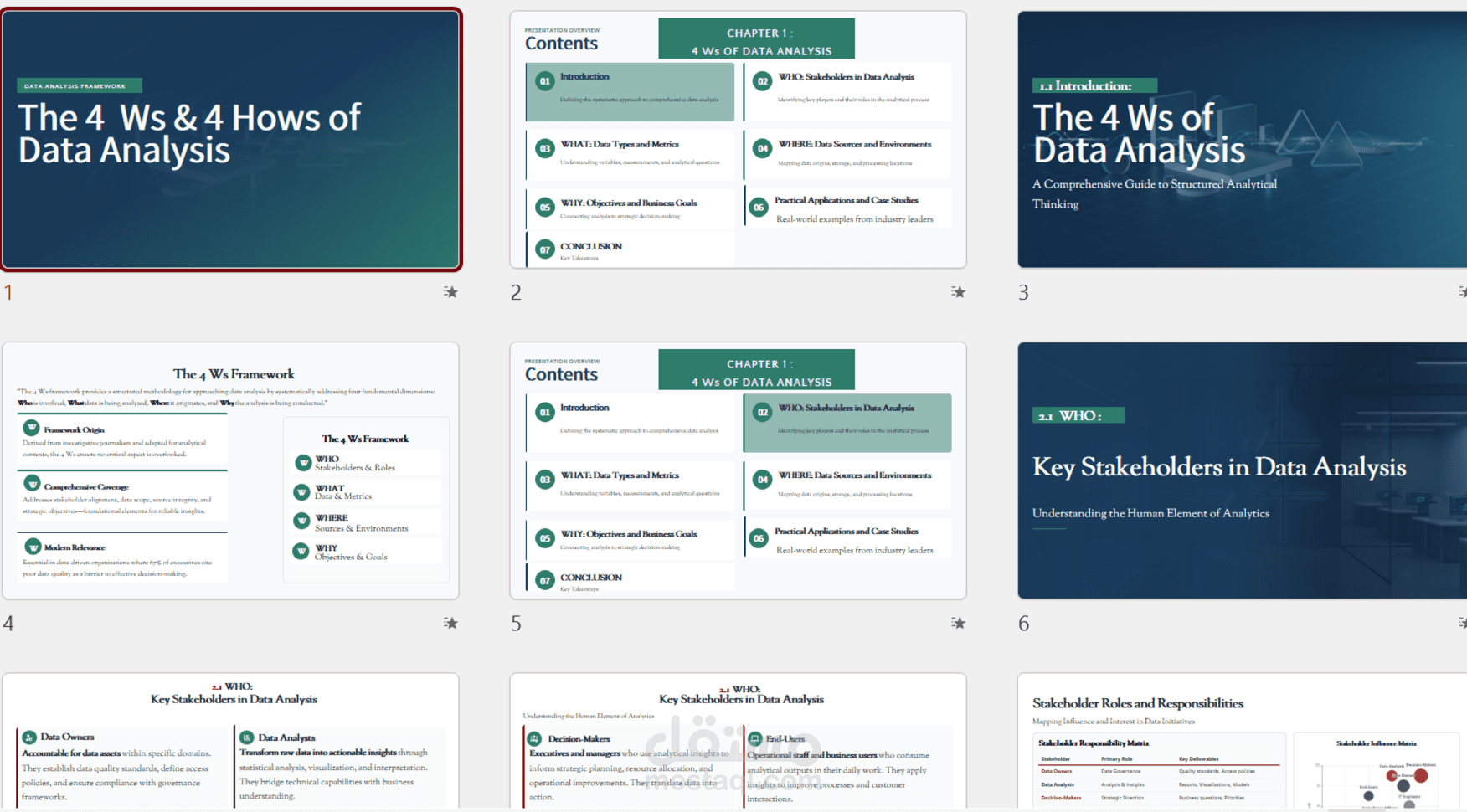Select the Data Owners and Data Analysts slide thumbnail
Image resolution: width=1467 pixels, height=812 pixels.
tap(230, 741)
